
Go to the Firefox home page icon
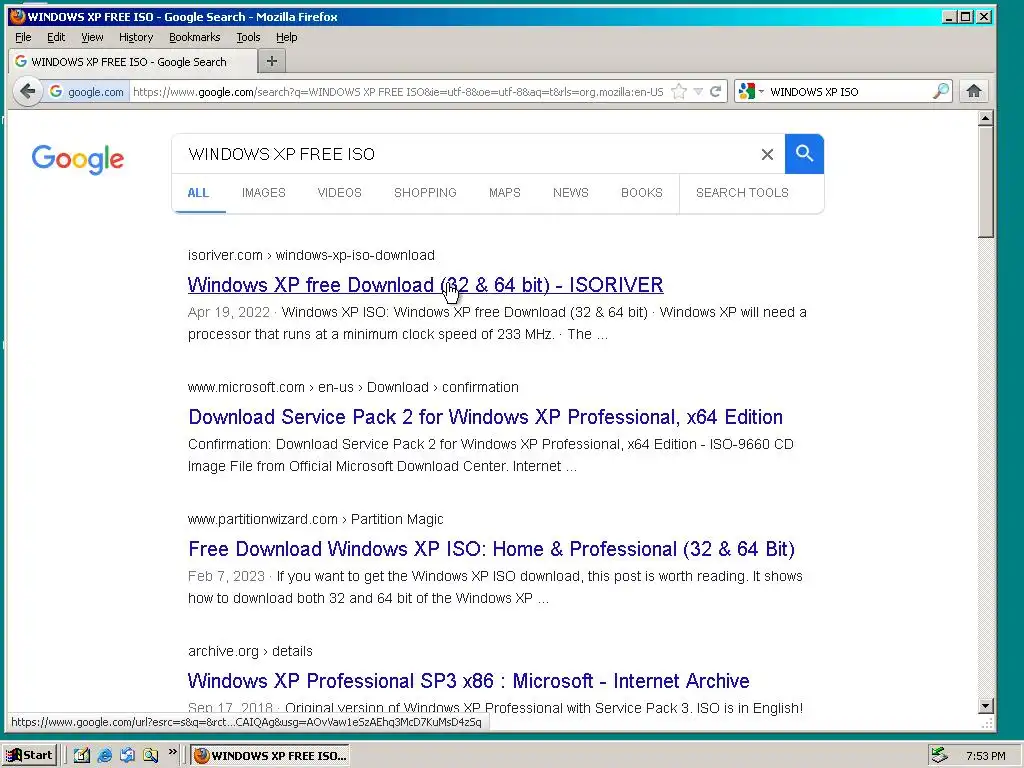(x=974, y=91)
